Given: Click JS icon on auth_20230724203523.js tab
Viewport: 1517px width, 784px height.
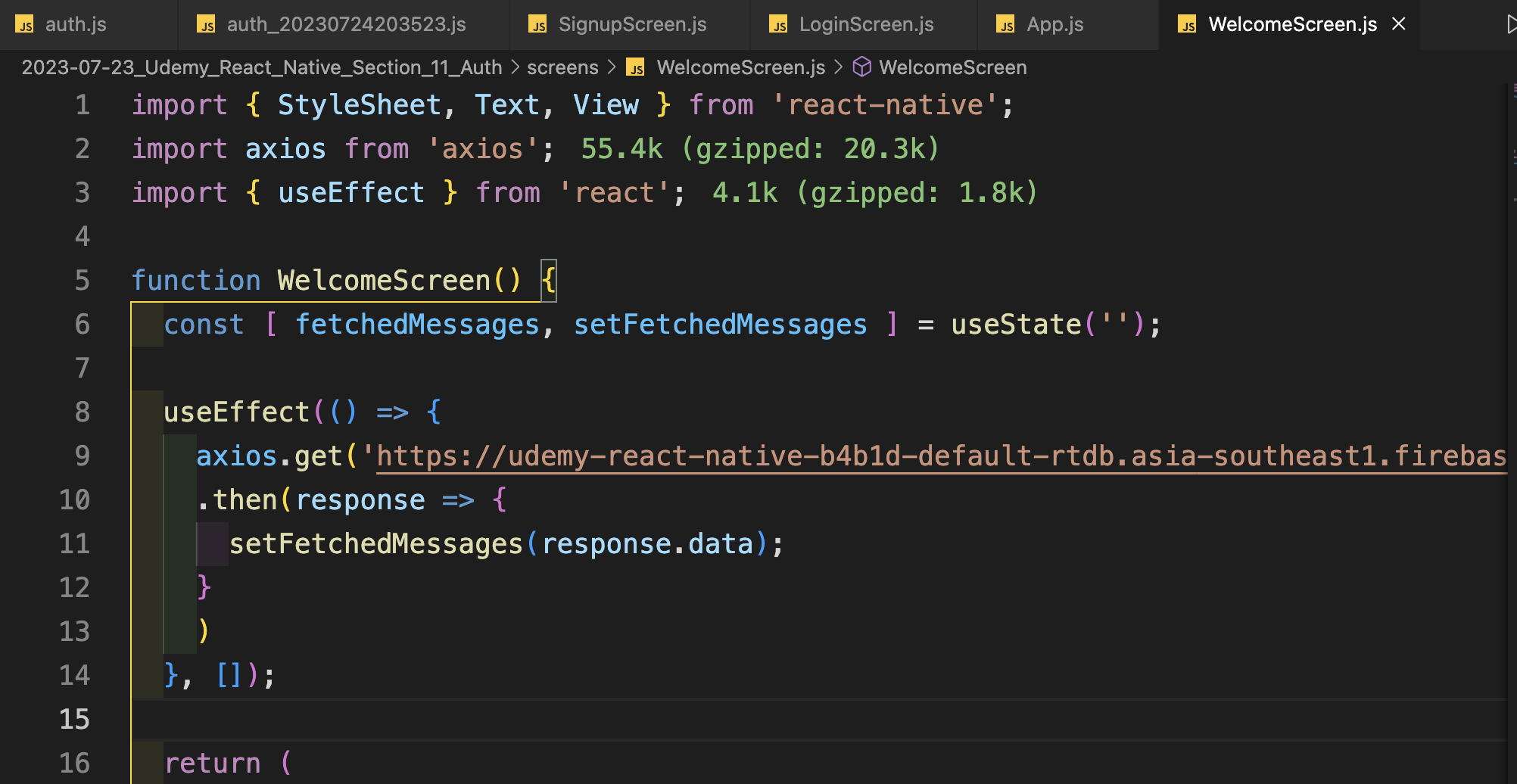Looking at the screenshot, I should 207,25.
